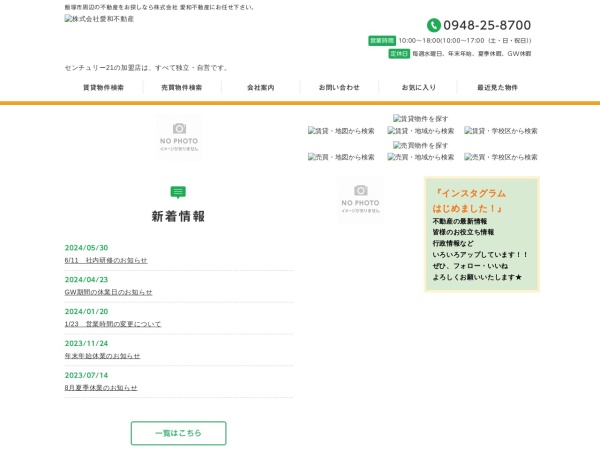Image resolution: width=600 pixels, height=450 pixels.
Task: Click date 2023/11/24
Action: coord(86,343)
